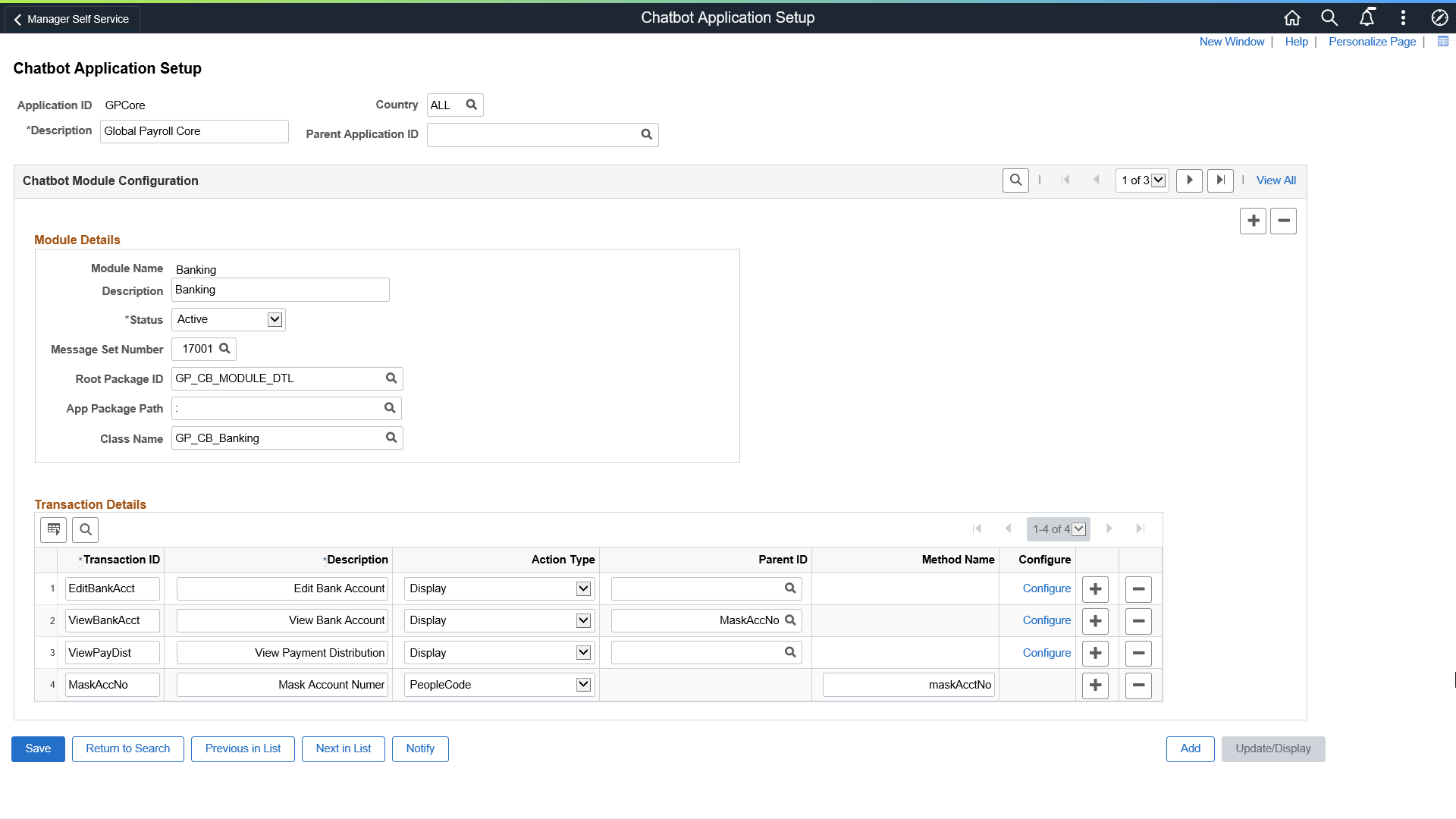Click the next page arrow in module pagination
The image size is (1456, 819).
pos(1188,180)
